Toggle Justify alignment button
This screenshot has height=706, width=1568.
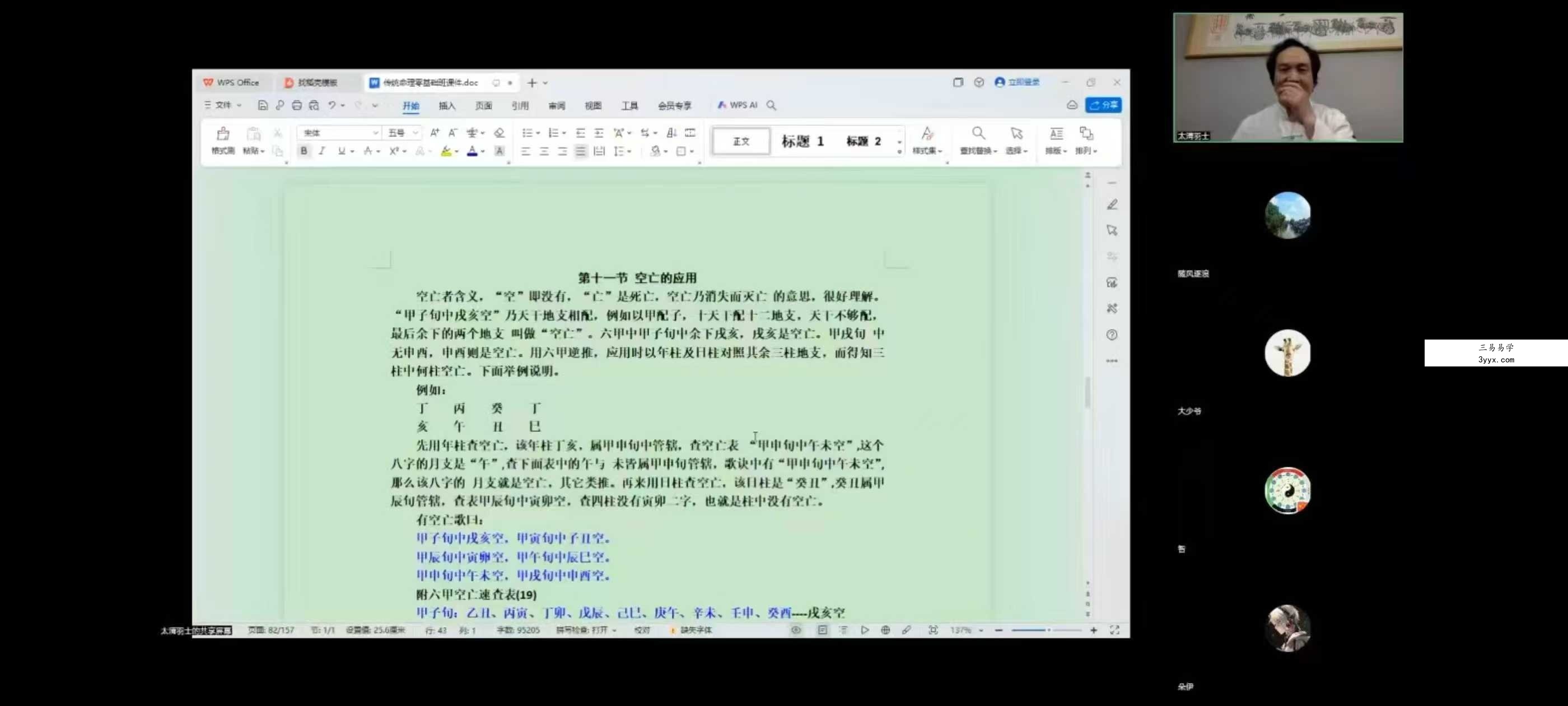581,151
